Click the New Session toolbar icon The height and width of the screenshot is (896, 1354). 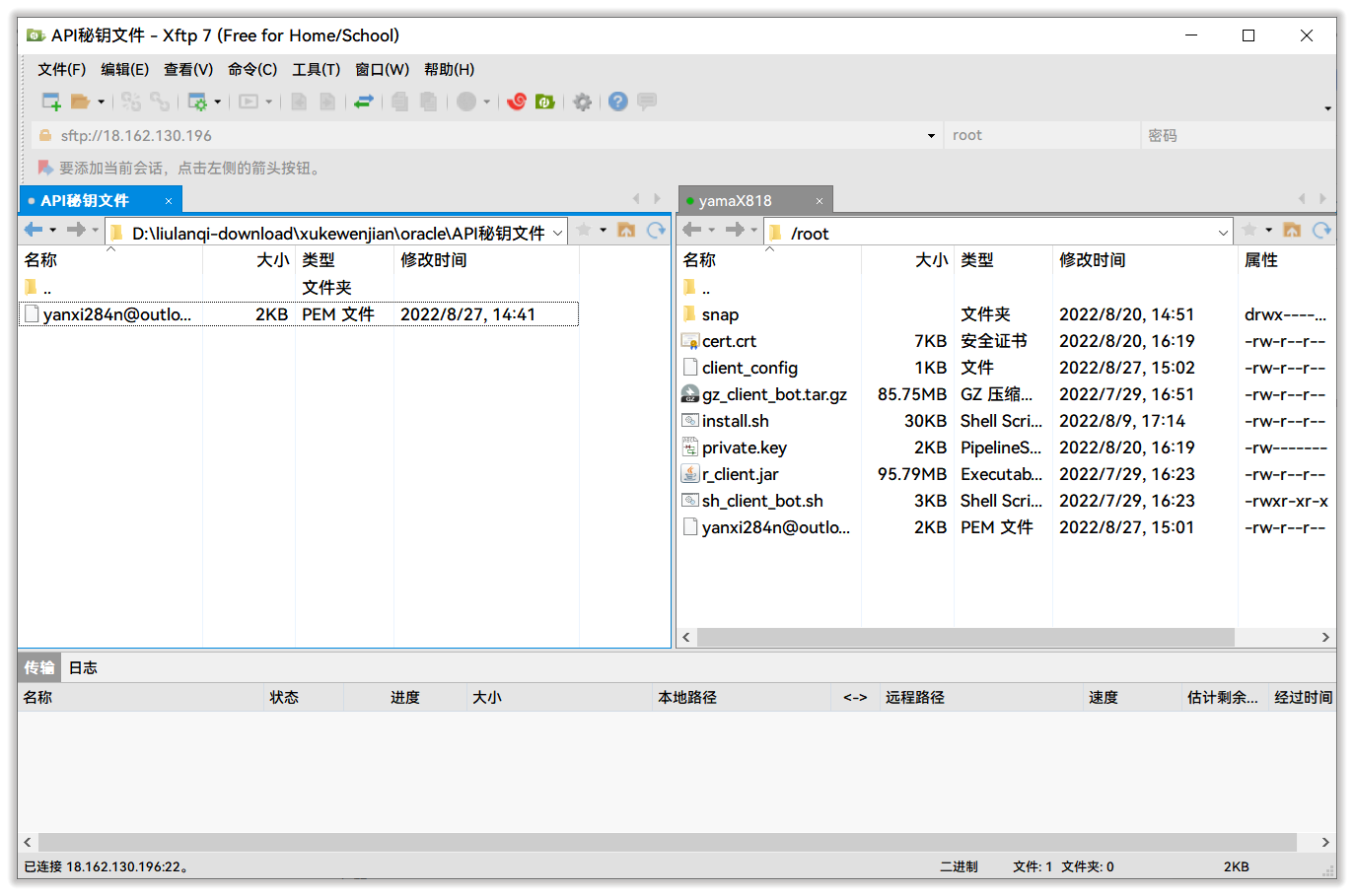tap(51, 102)
